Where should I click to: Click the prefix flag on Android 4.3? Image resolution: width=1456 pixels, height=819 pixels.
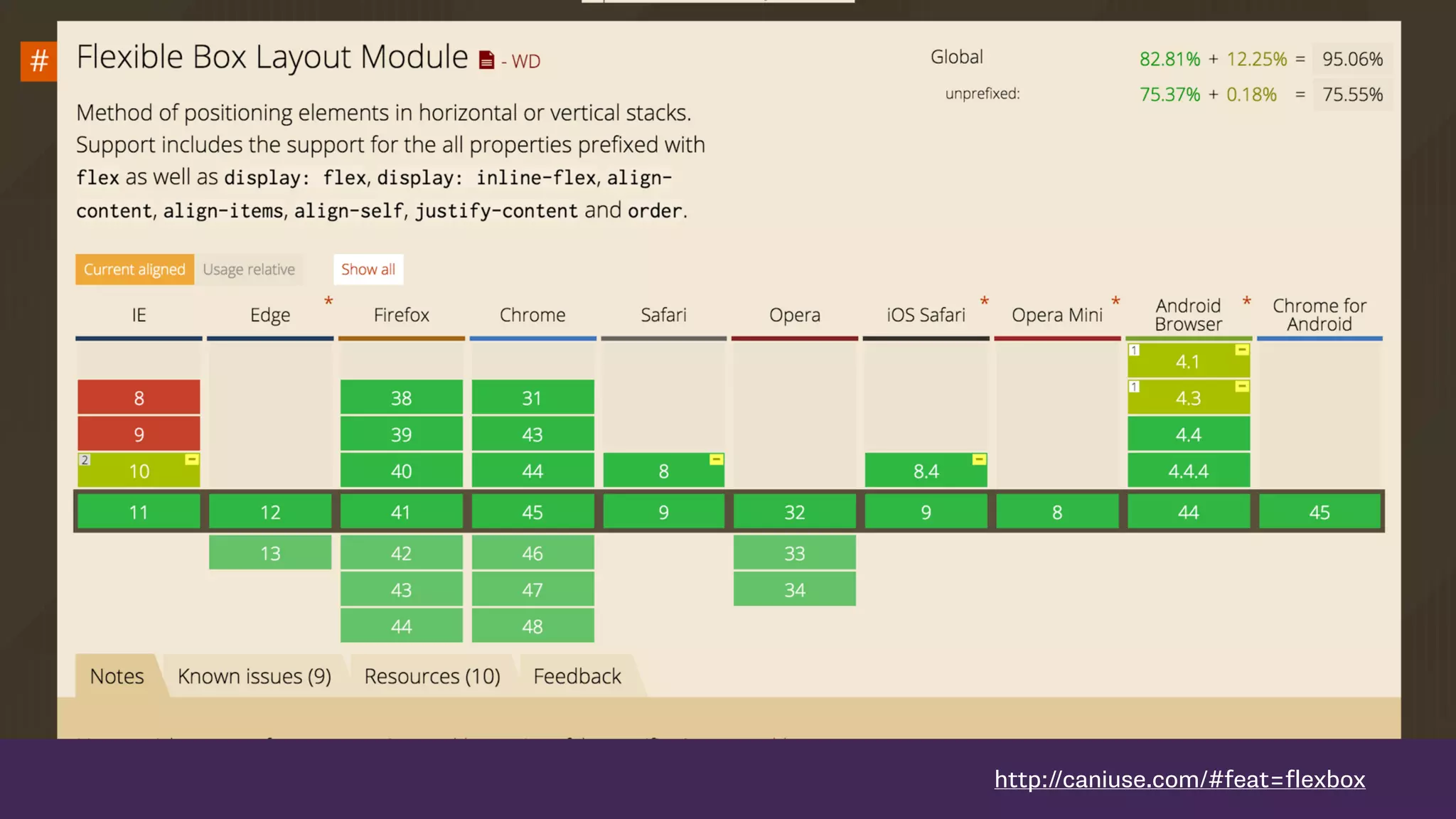pos(1242,387)
